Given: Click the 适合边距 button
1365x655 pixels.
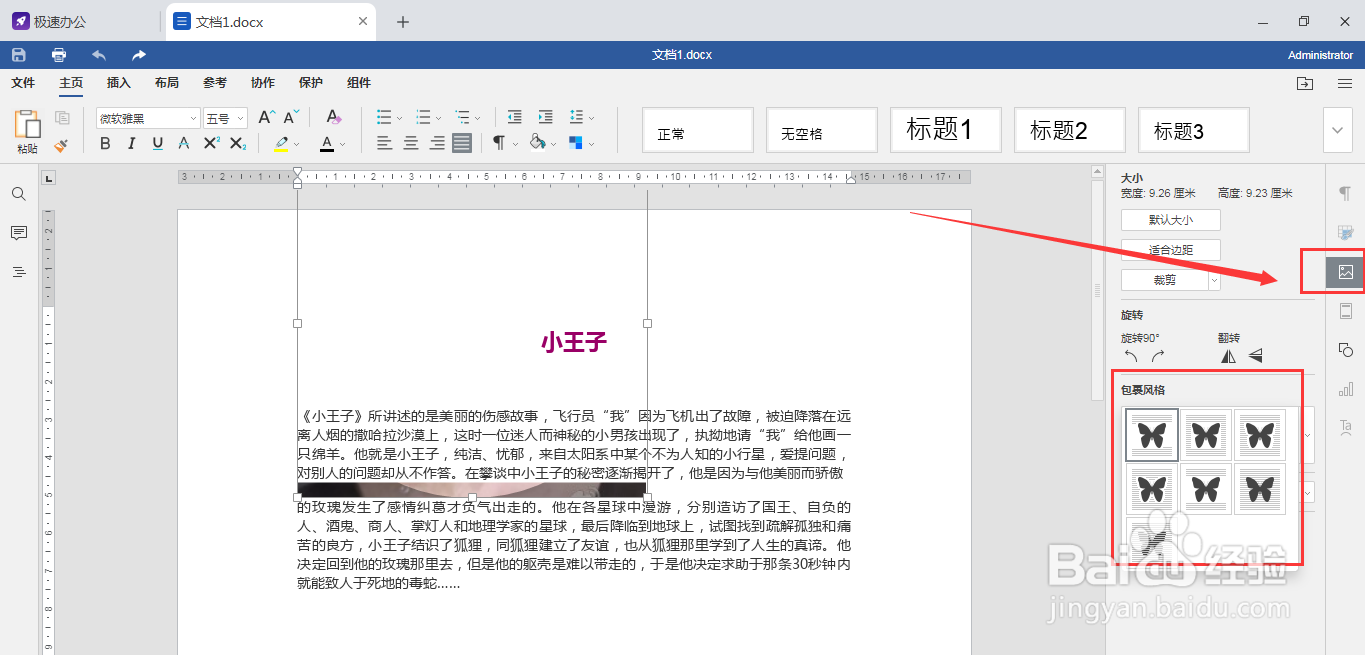Looking at the screenshot, I should click(x=1170, y=249).
